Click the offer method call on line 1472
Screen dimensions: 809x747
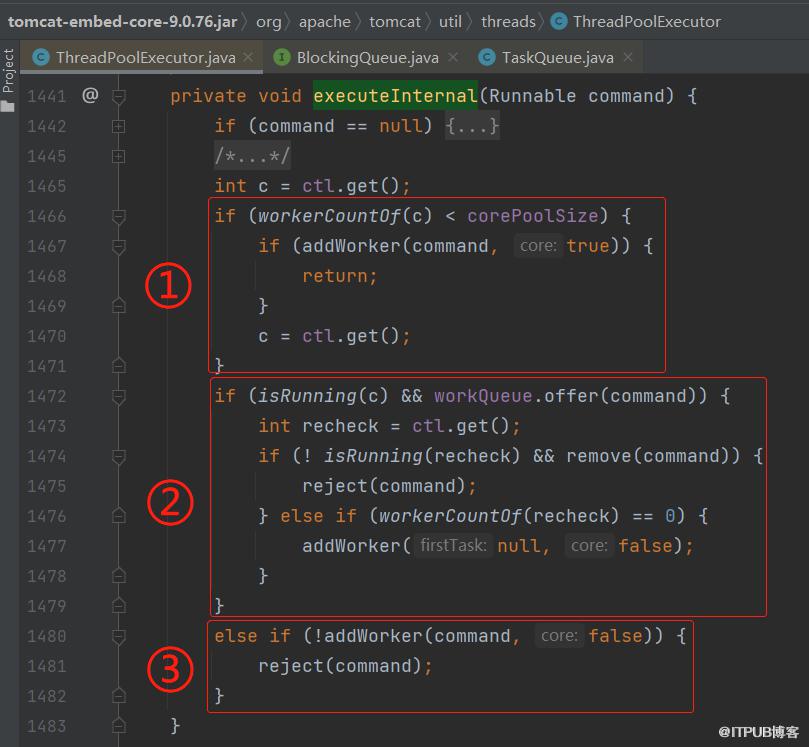click(571, 396)
